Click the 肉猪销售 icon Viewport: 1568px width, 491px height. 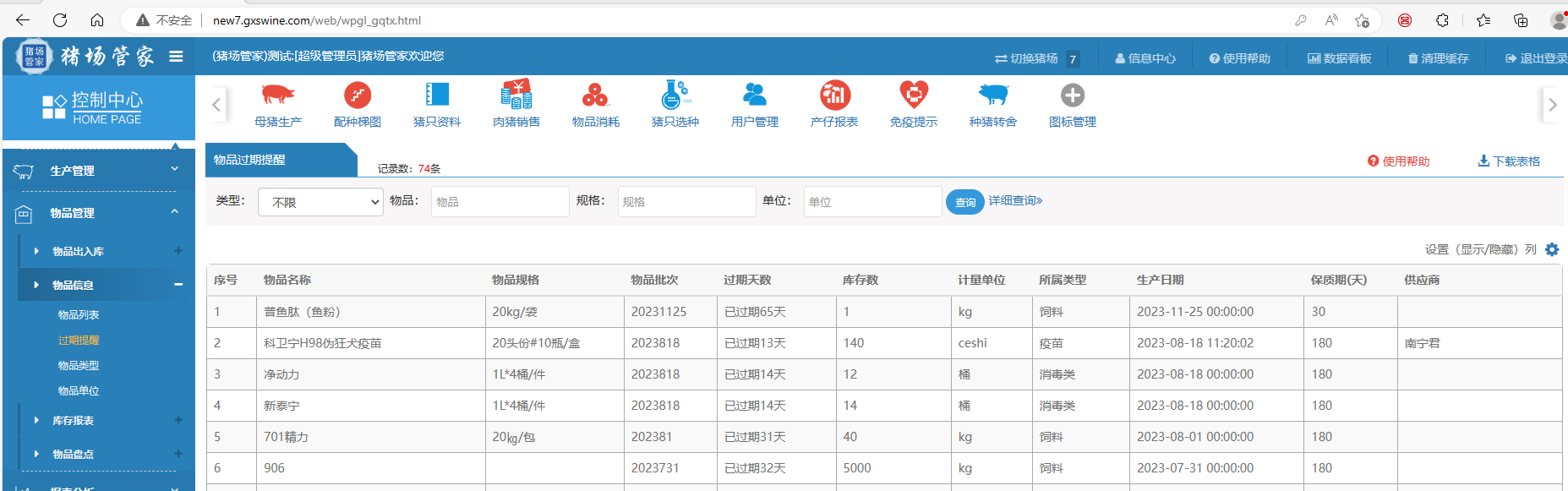(516, 95)
